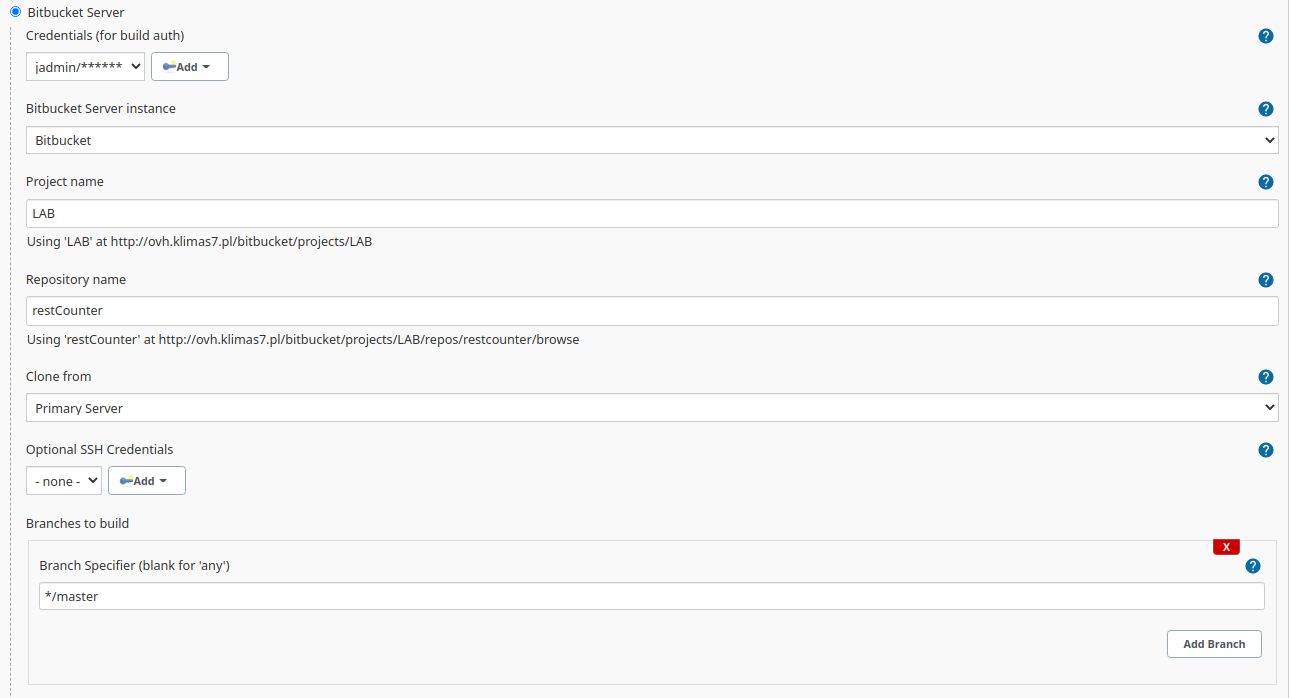Viewport: 1290px width, 698px height.
Task: Click the Add Branch button
Action: pyautogui.click(x=1214, y=644)
